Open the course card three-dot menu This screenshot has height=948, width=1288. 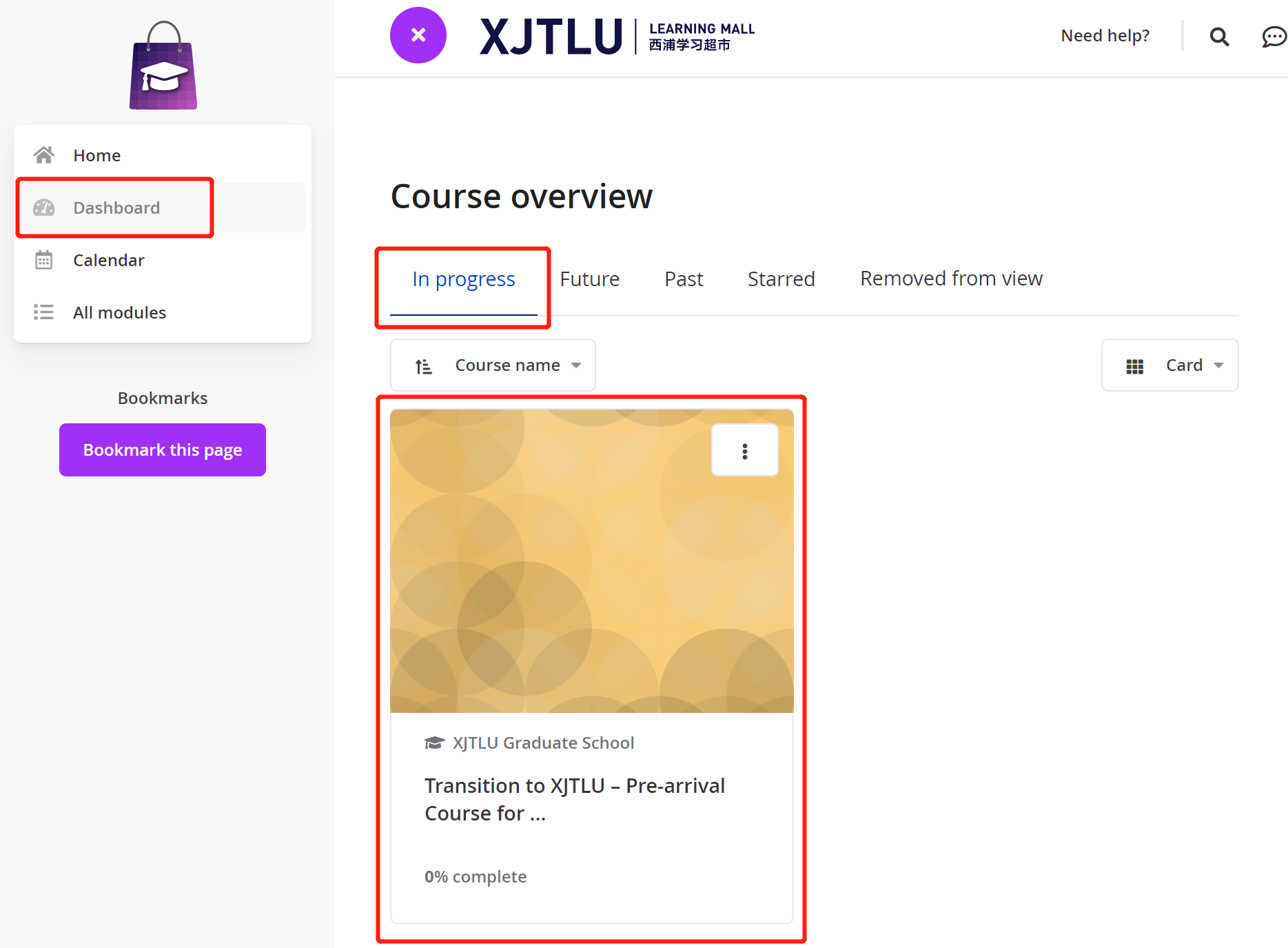(745, 451)
